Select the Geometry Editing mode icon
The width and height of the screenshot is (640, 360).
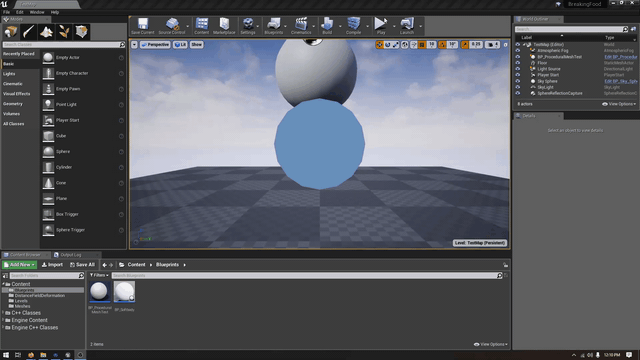click(82, 32)
